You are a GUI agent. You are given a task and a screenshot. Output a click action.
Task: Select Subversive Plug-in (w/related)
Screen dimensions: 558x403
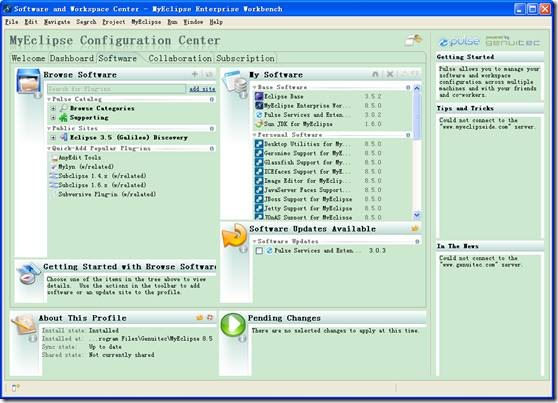(107, 194)
